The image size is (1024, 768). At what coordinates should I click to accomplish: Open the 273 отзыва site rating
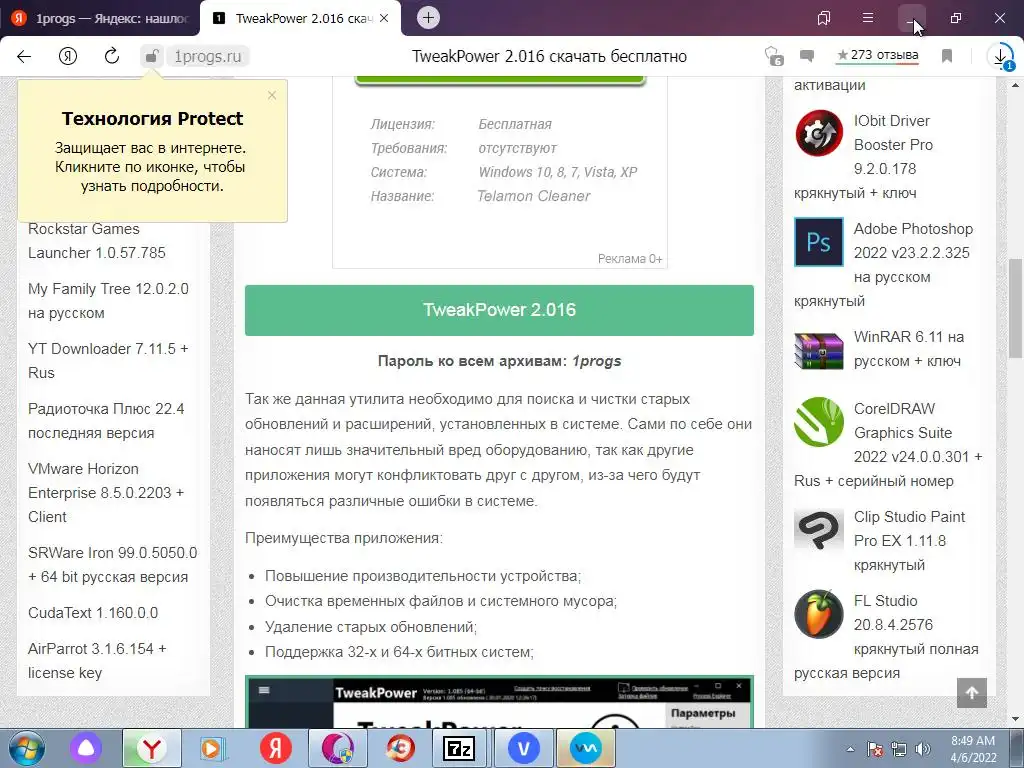pos(878,56)
